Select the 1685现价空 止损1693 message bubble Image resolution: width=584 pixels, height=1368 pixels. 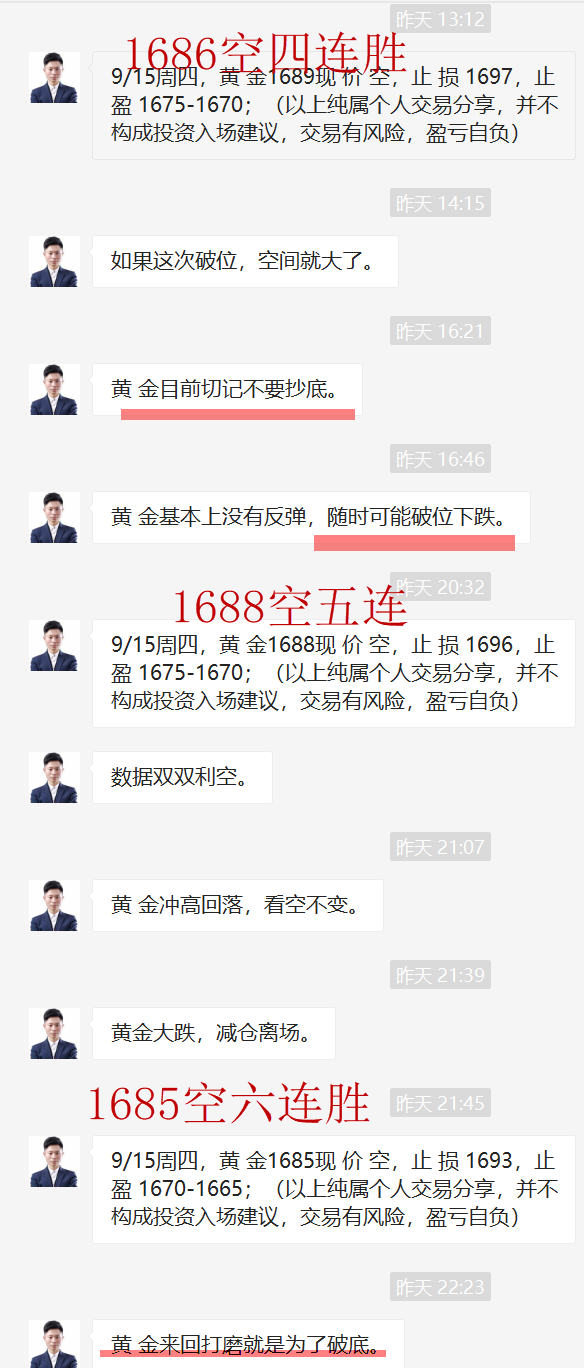coord(334,1189)
